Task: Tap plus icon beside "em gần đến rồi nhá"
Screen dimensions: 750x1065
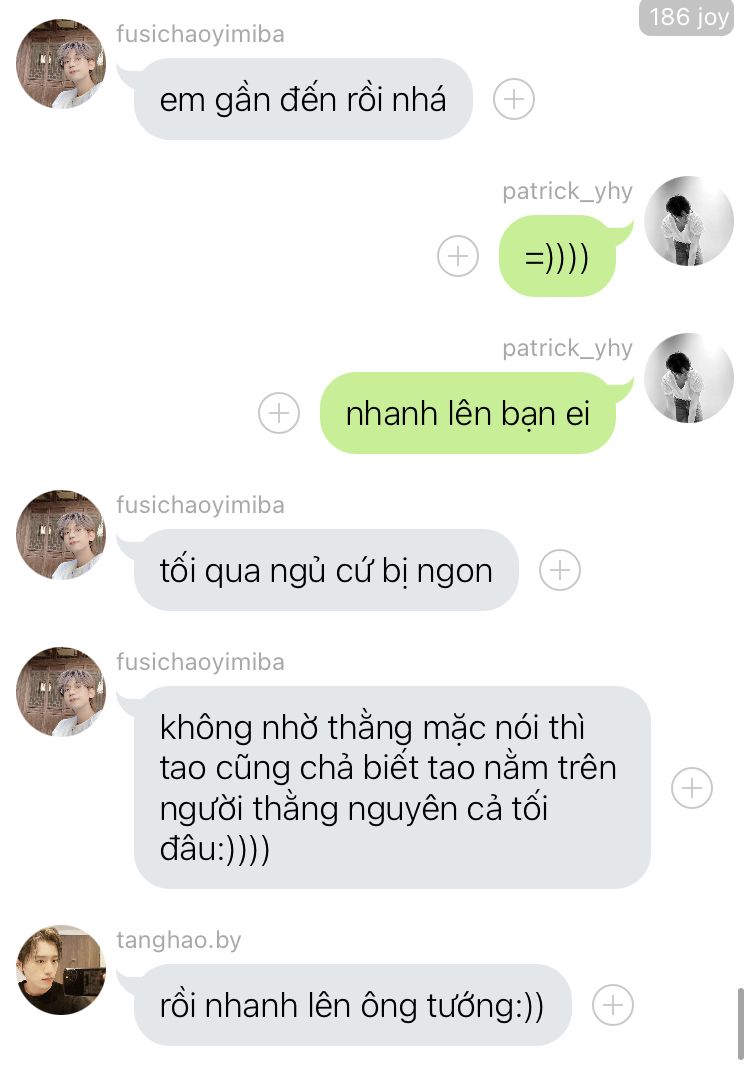Action: point(514,99)
